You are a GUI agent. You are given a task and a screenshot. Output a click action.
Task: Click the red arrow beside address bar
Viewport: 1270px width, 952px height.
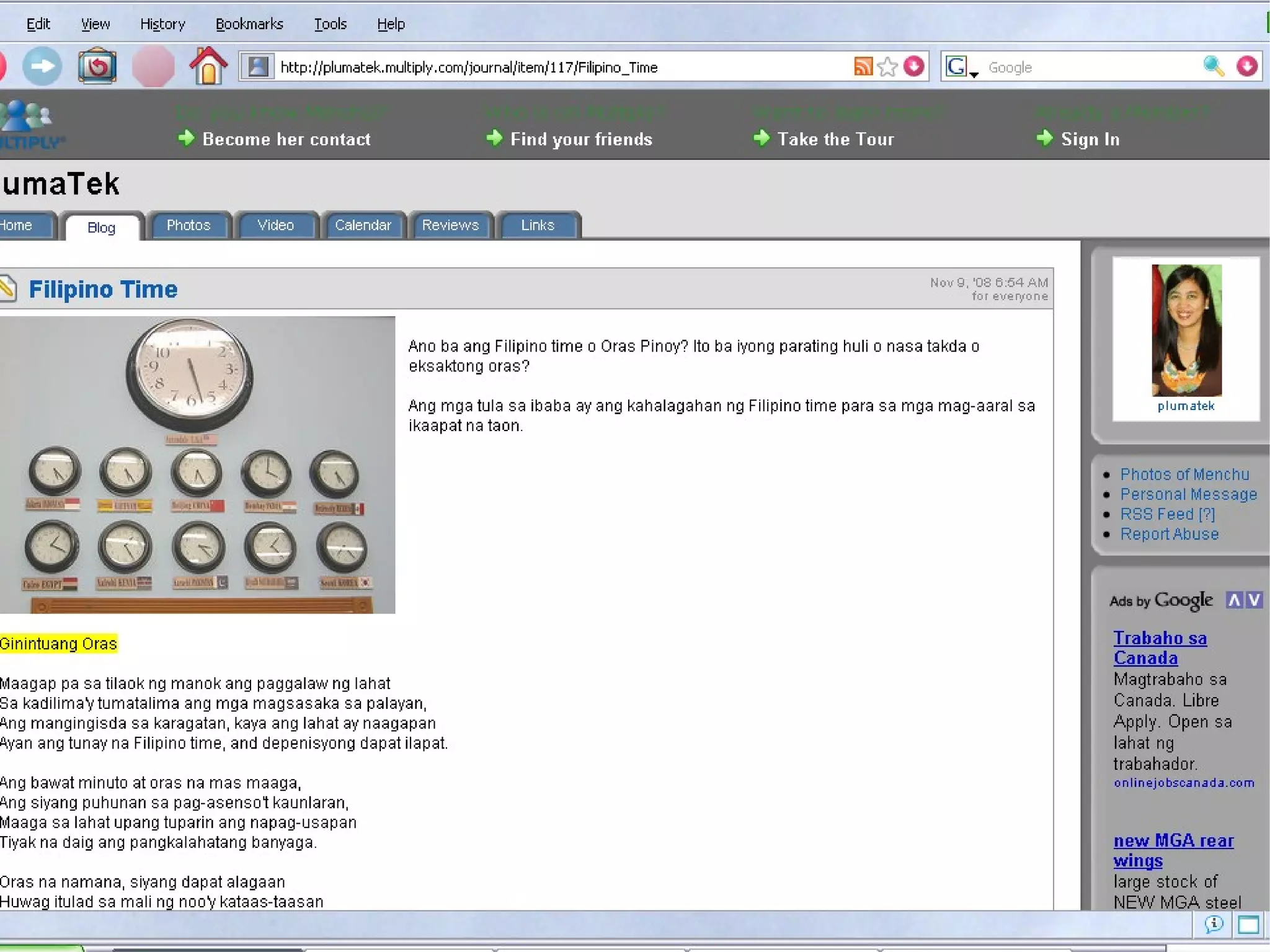[x=913, y=66]
